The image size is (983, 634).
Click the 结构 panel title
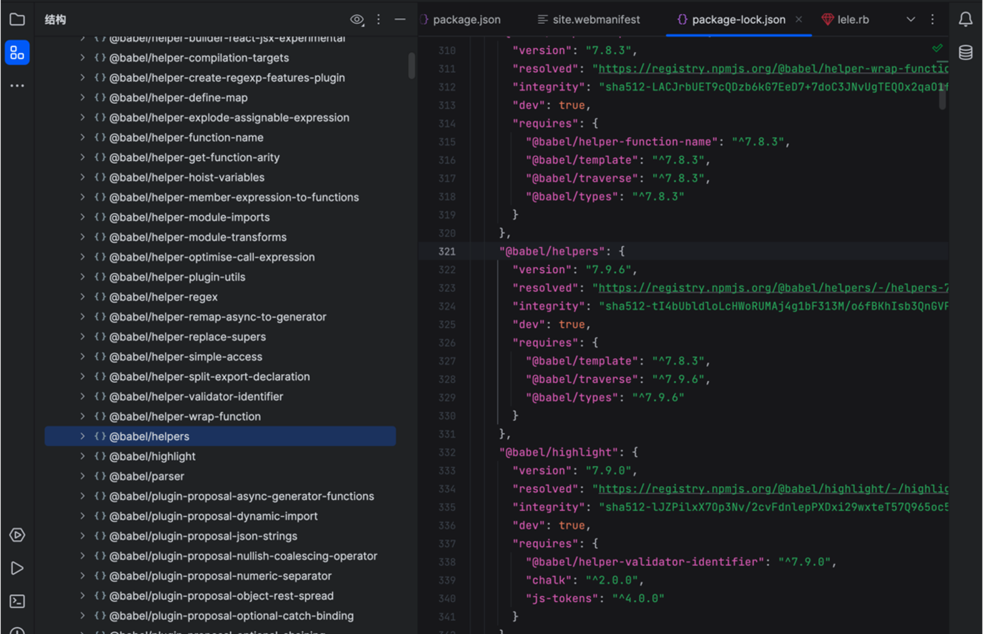coord(55,19)
